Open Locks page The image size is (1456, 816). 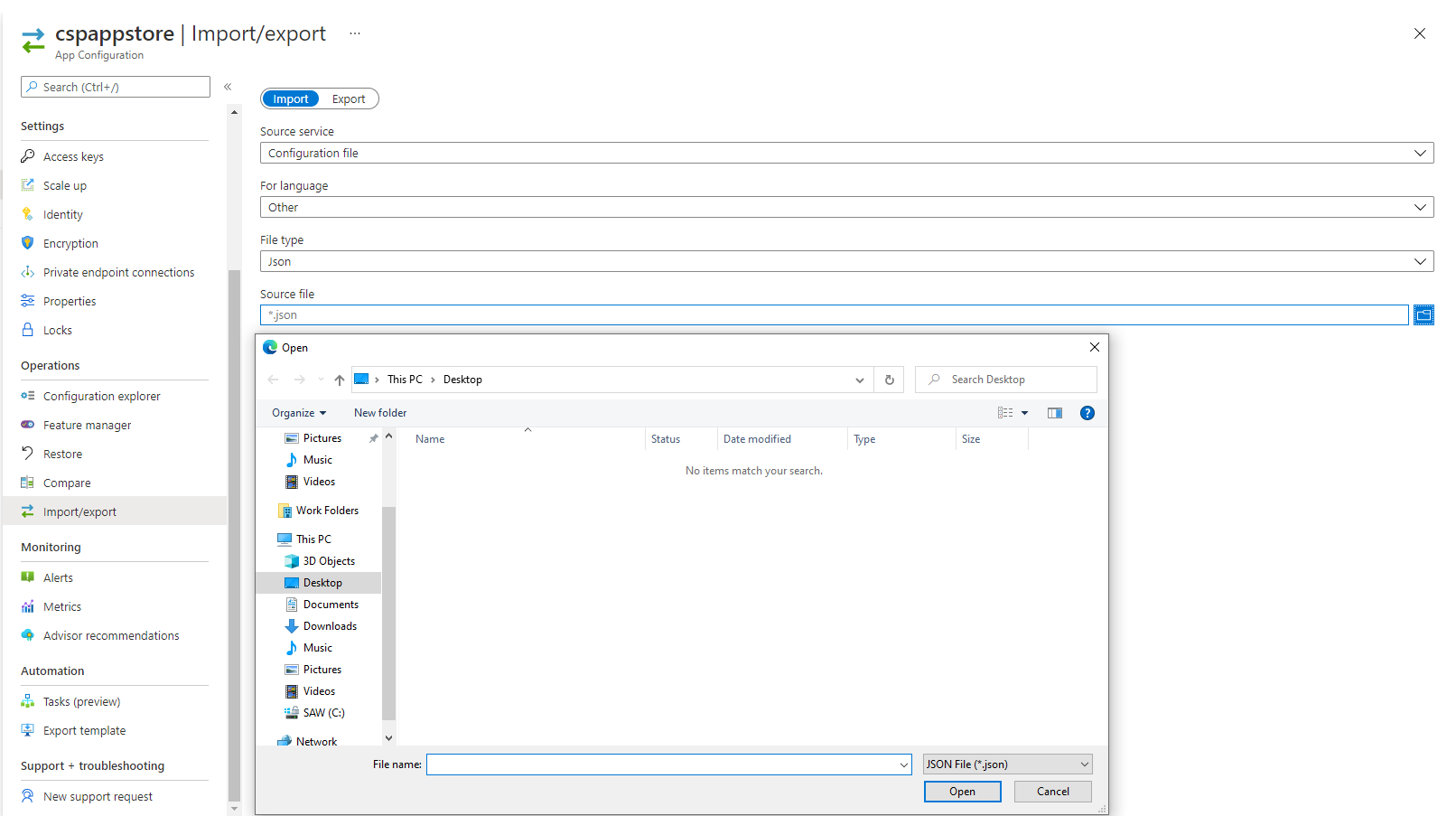tap(58, 330)
